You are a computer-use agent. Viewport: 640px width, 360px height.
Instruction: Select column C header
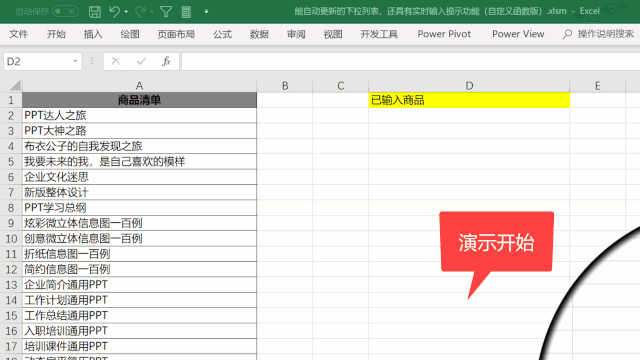coord(341,86)
